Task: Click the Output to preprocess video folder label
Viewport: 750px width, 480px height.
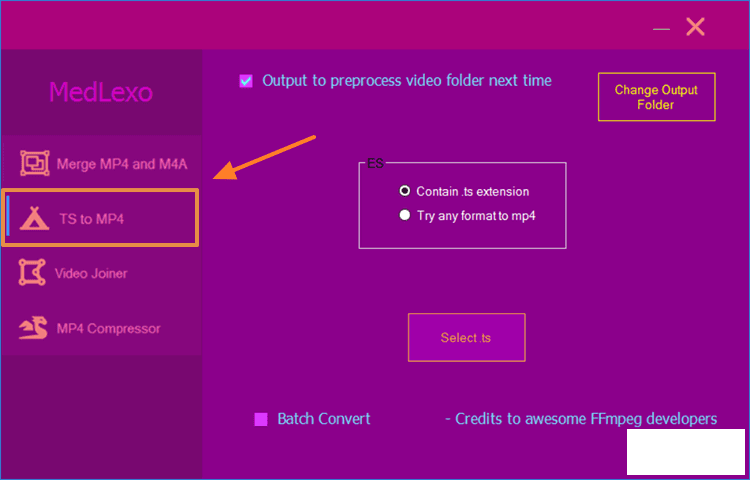Action: tap(407, 80)
